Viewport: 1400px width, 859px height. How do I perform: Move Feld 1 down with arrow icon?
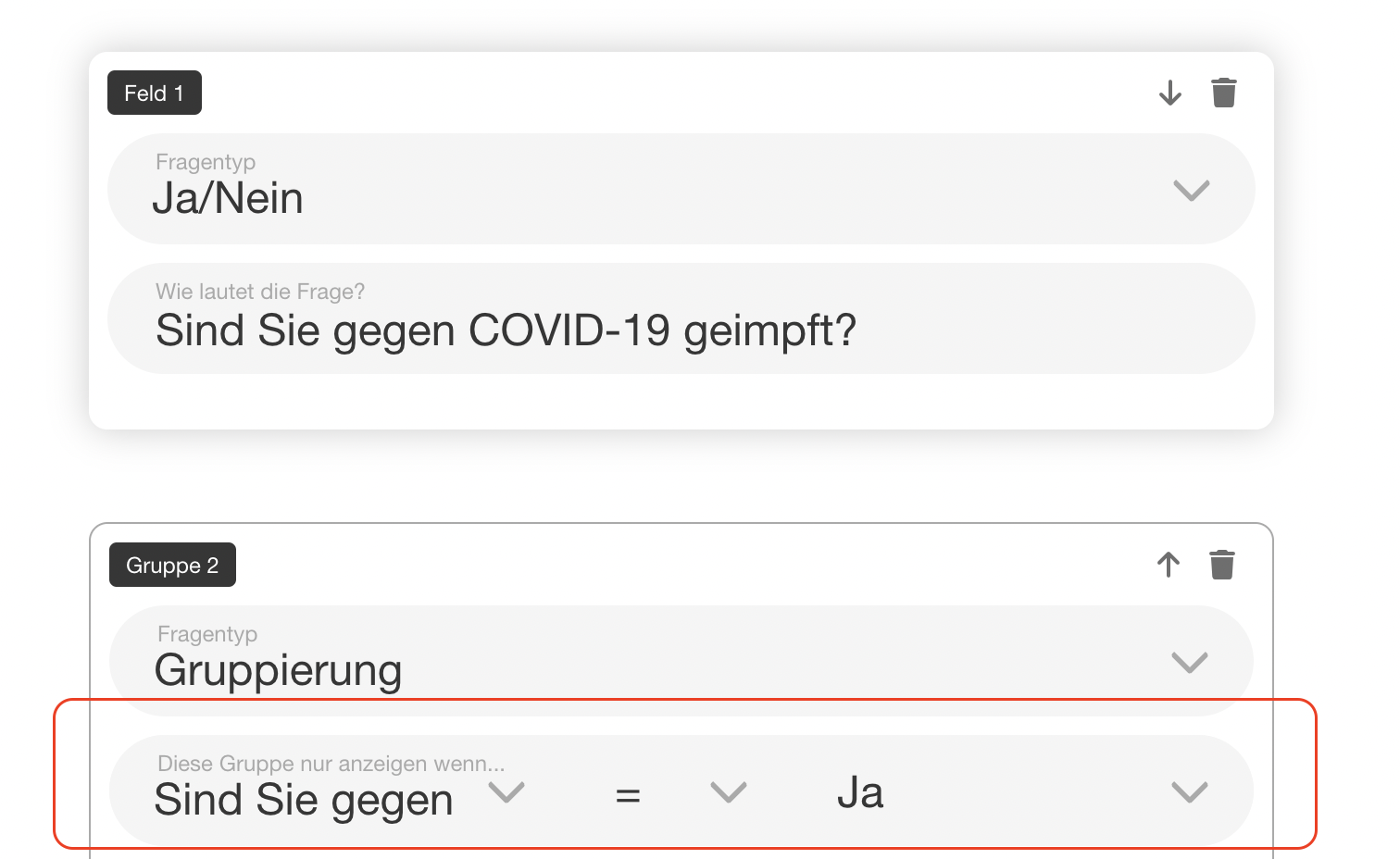1170,93
